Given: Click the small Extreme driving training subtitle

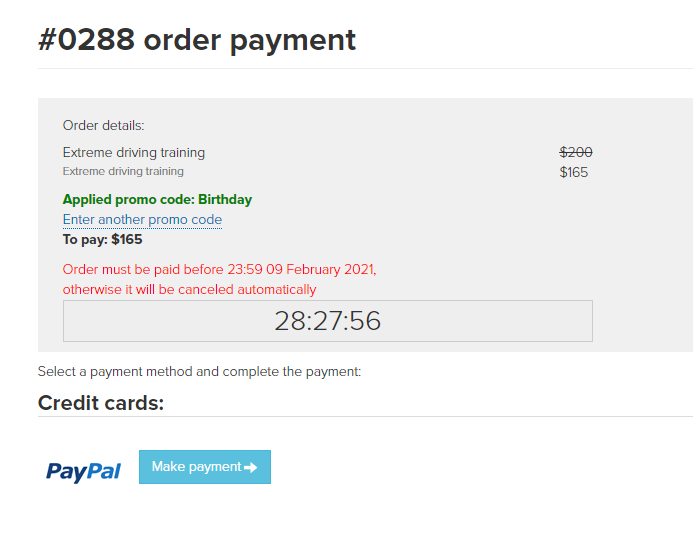Looking at the screenshot, I should [x=123, y=171].
